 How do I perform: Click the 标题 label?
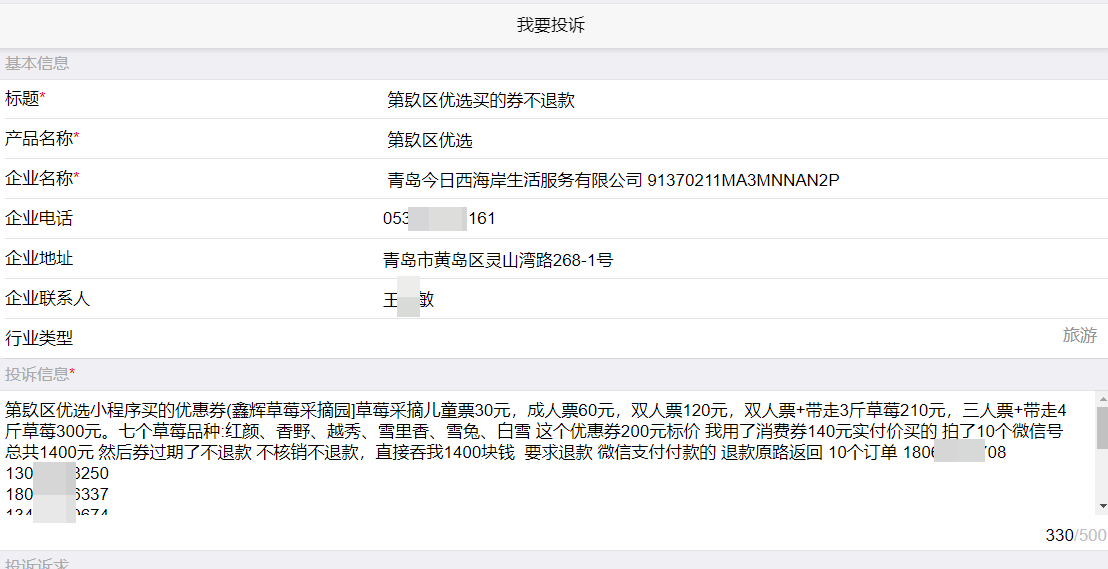pos(25,98)
